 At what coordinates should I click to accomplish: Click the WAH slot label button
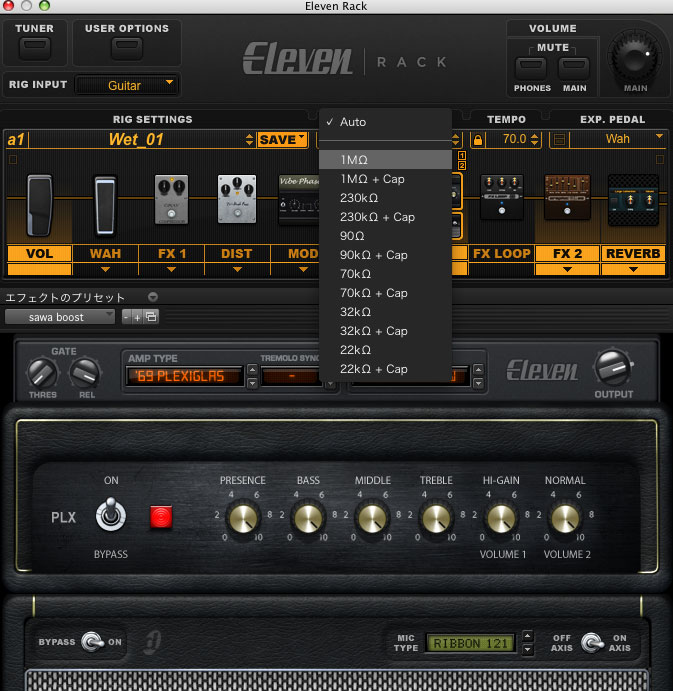point(105,254)
